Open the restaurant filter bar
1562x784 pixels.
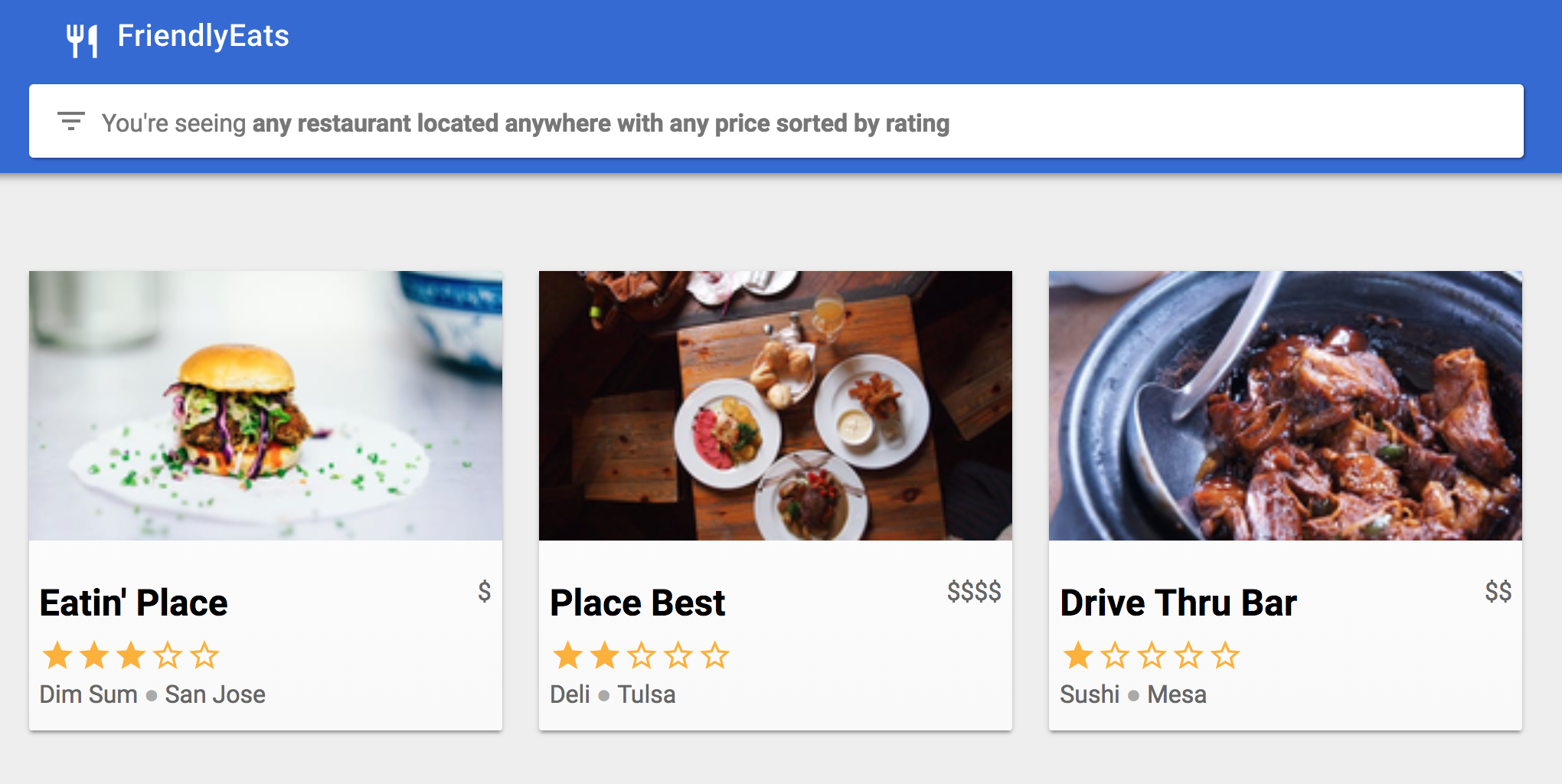coord(775,121)
